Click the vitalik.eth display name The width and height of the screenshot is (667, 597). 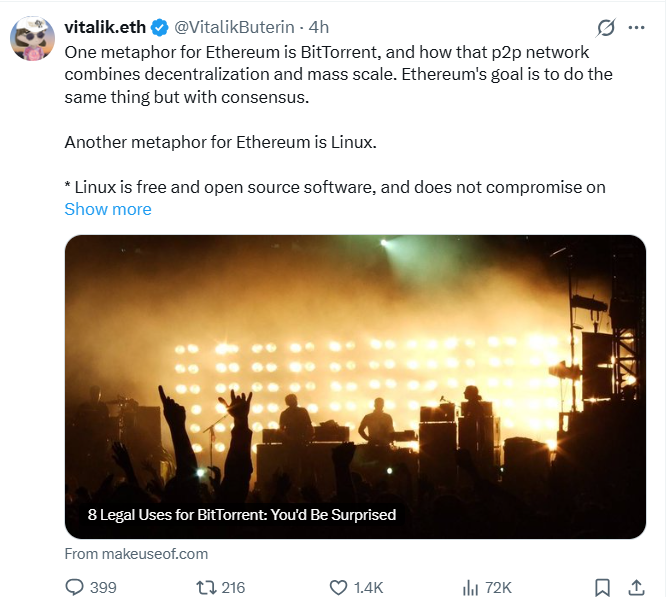pos(104,28)
